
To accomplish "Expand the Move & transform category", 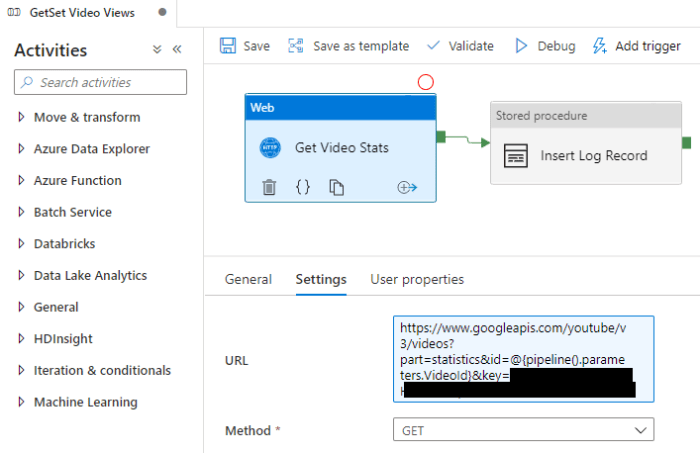I will pyautogui.click(x=22, y=117).
